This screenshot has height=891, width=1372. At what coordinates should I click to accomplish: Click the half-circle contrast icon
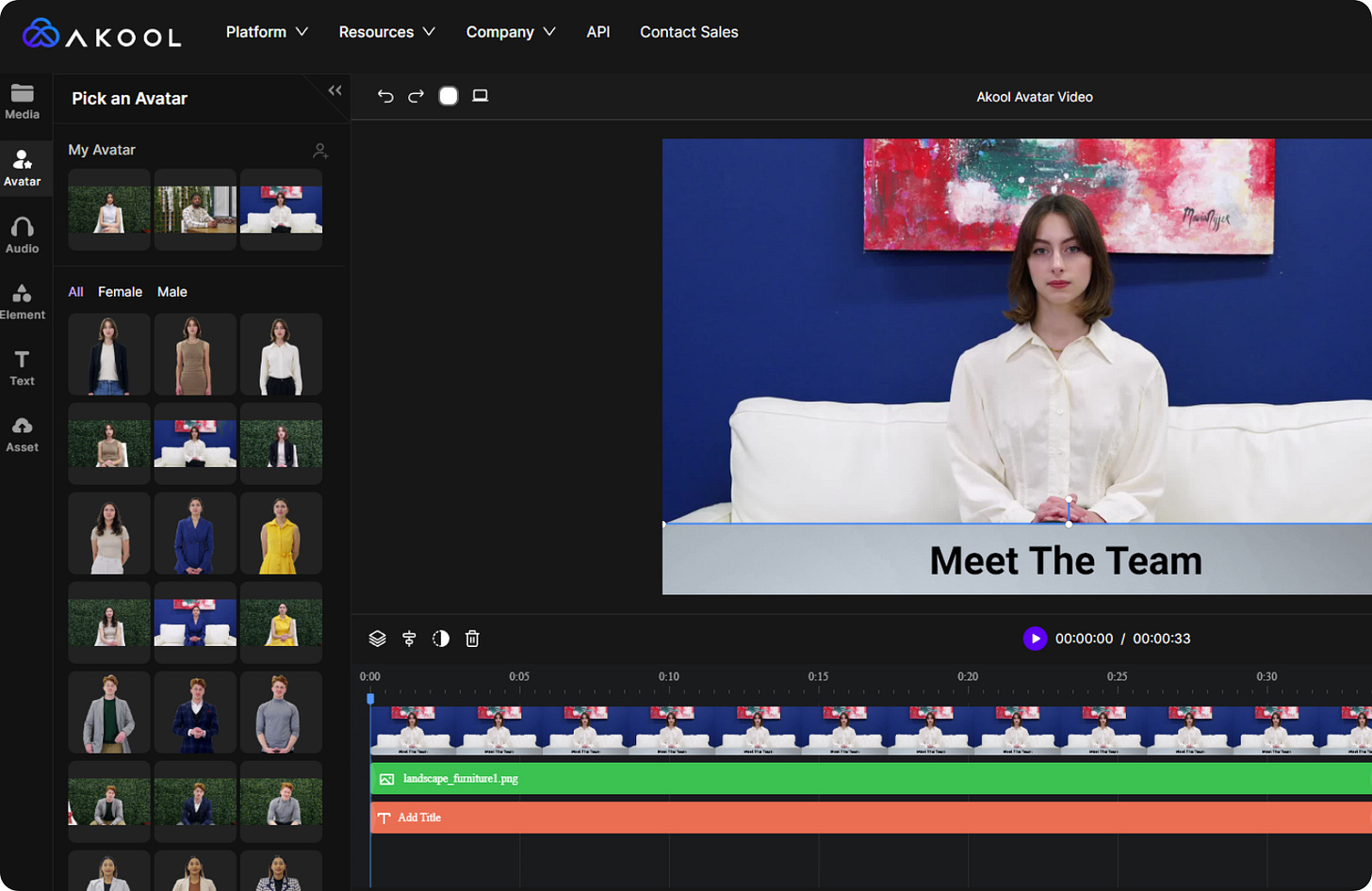(x=441, y=639)
